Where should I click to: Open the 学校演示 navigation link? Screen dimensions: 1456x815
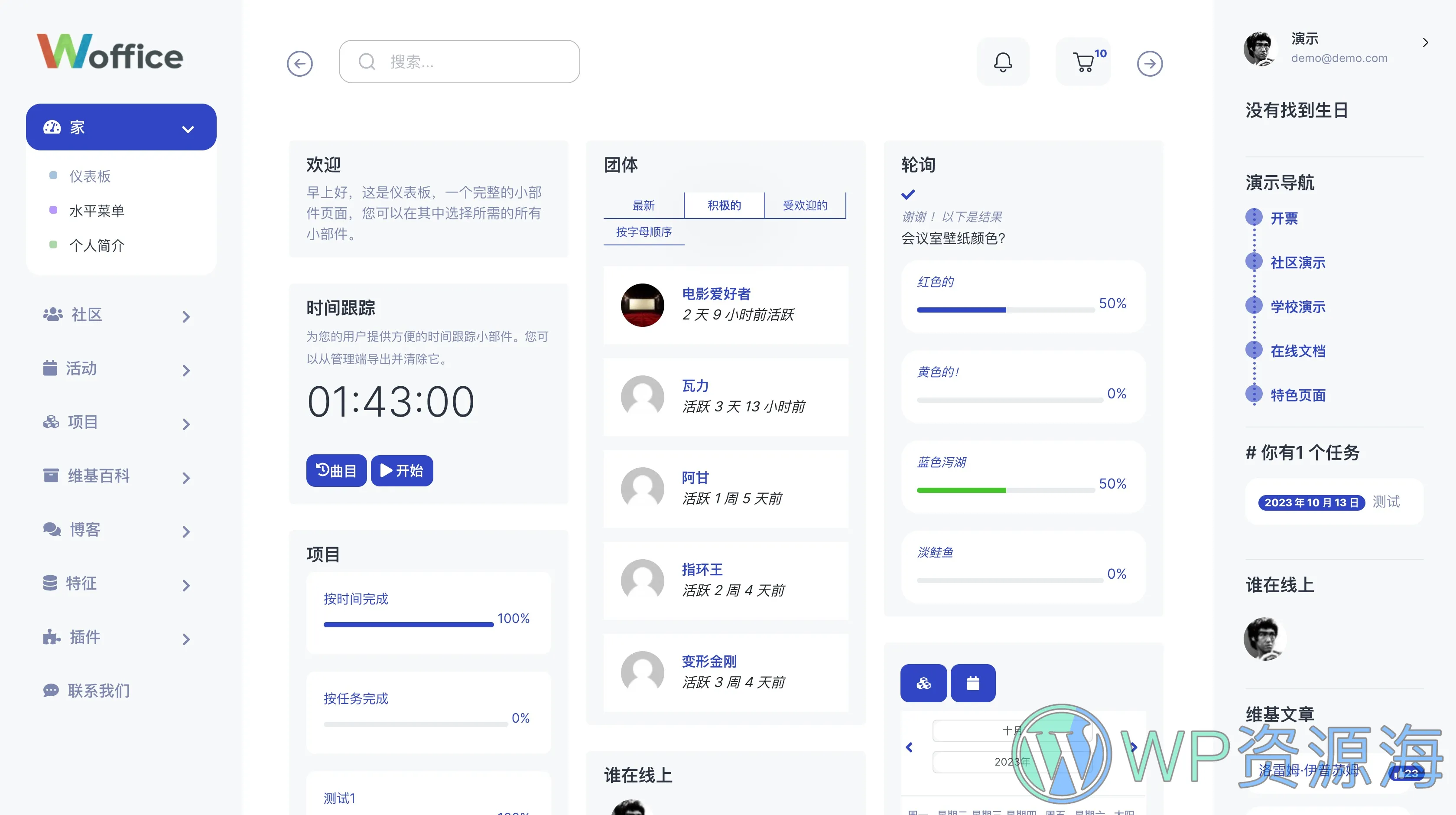coord(1298,306)
